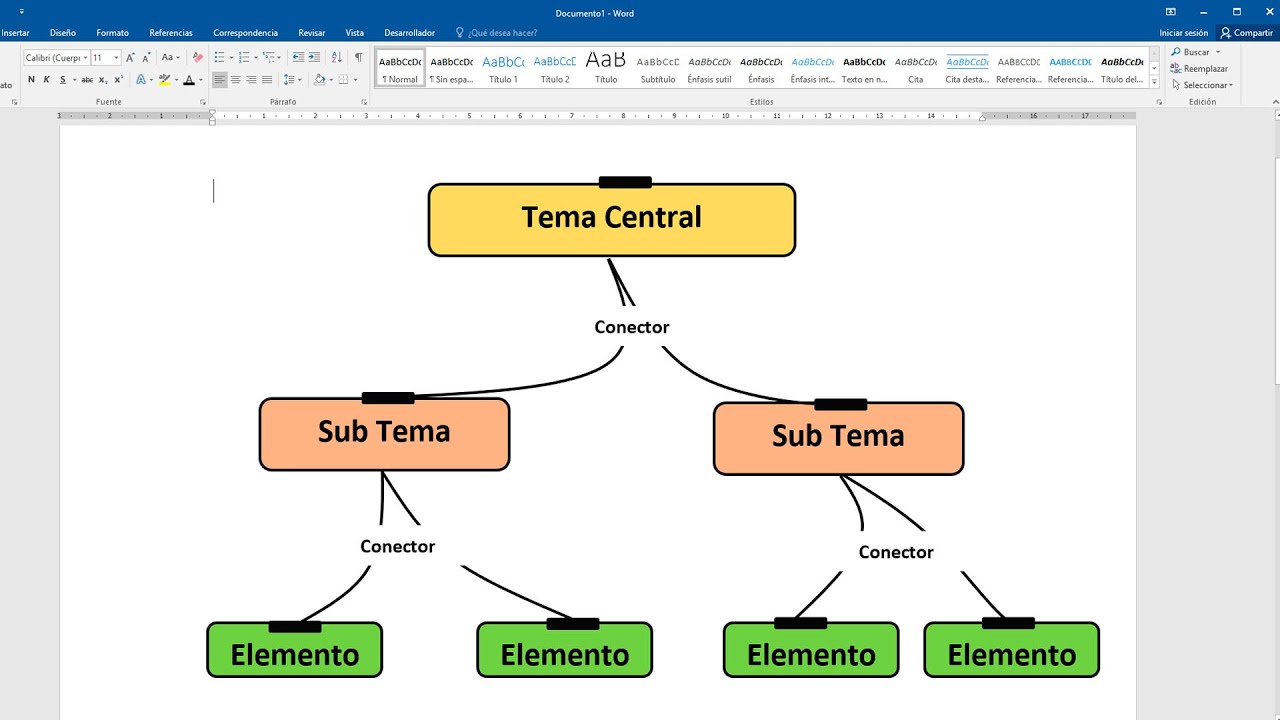1280x720 pixels.
Task: Click ¿Qué desea hacer? search box
Action: click(497, 33)
